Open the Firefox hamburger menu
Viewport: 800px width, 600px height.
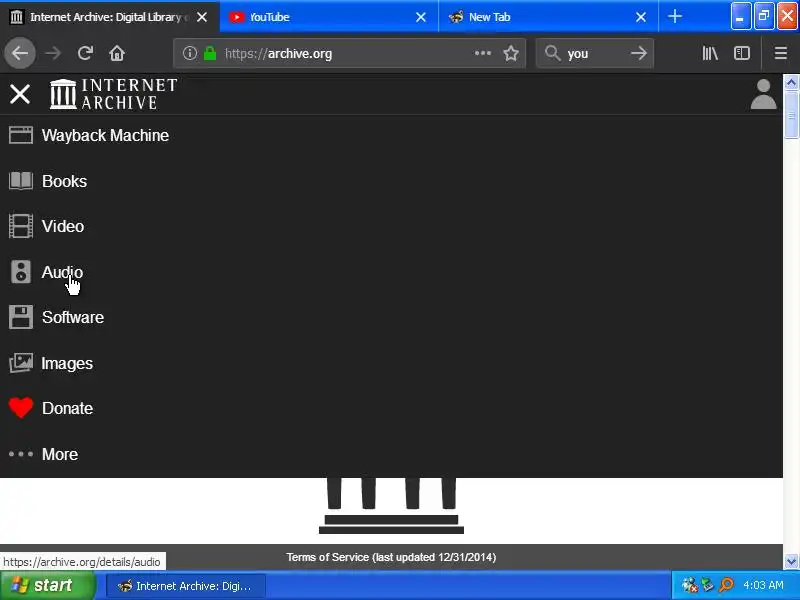click(x=781, y=53)
